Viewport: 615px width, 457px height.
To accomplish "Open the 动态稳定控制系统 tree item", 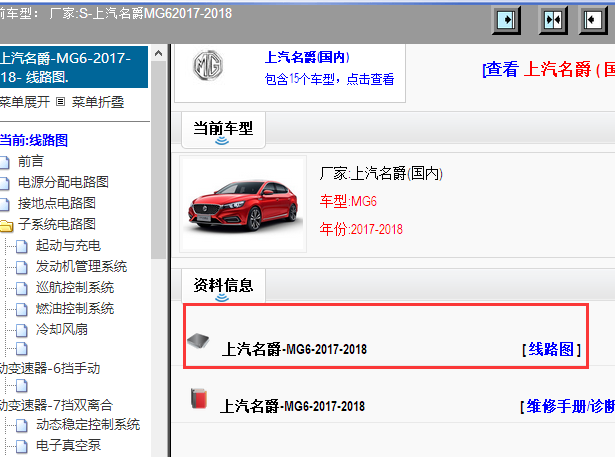I will pos(88,424).
